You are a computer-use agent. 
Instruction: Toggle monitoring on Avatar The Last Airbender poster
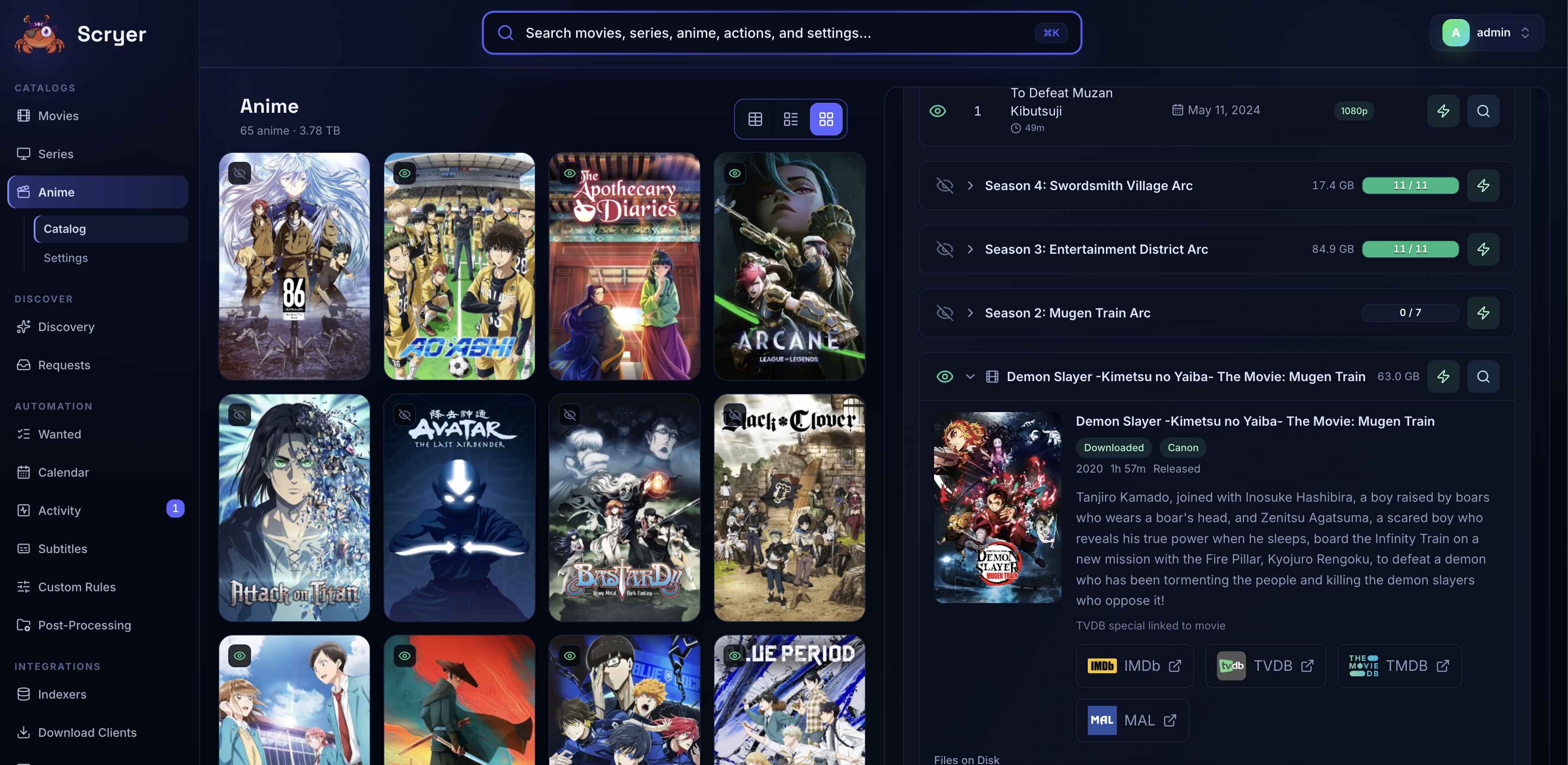point(405,415)
